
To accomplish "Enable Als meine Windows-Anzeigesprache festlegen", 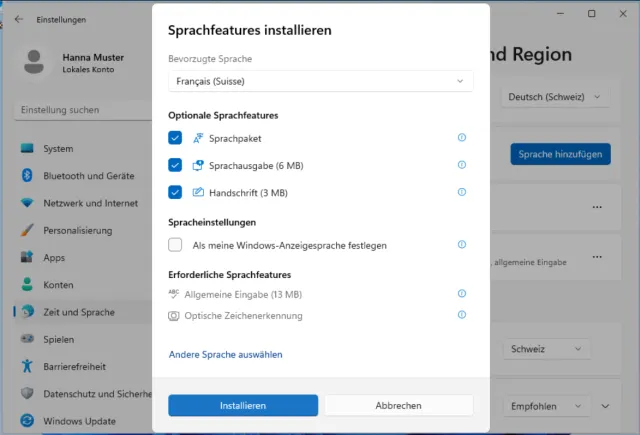I will (176, 245).
